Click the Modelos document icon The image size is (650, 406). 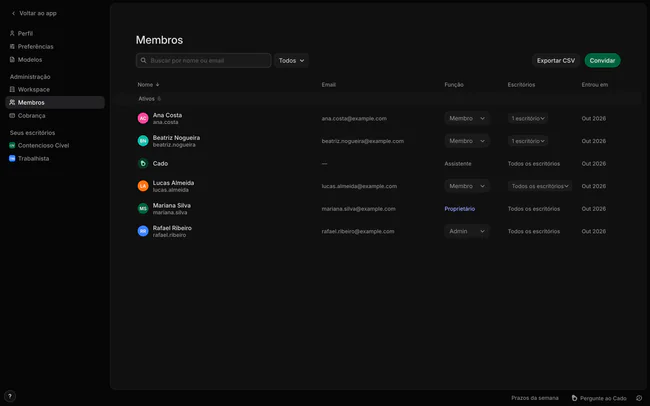point(12,60)
